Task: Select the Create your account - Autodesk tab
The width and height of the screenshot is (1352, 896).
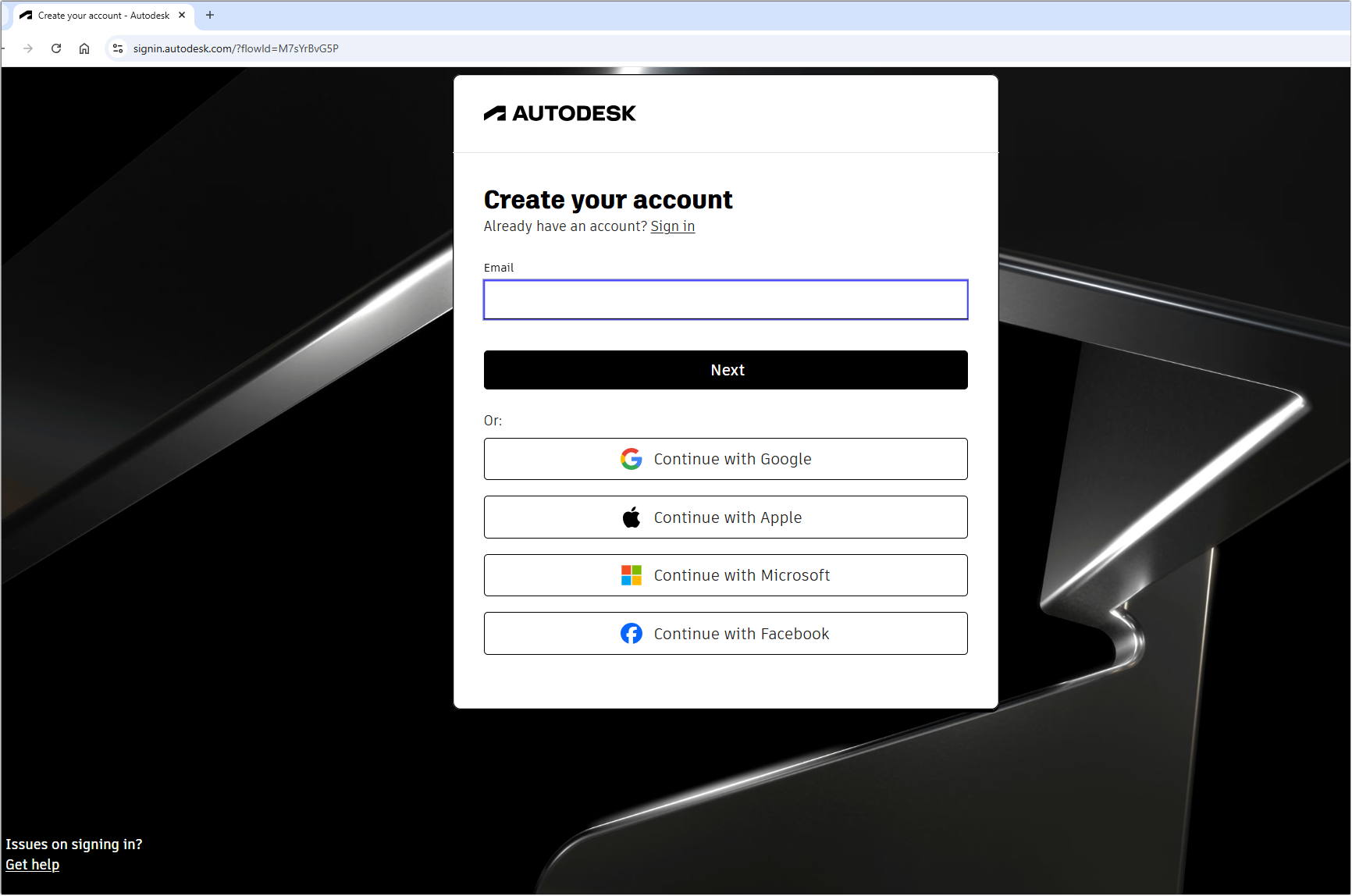Action: click(x=103, y=16)
